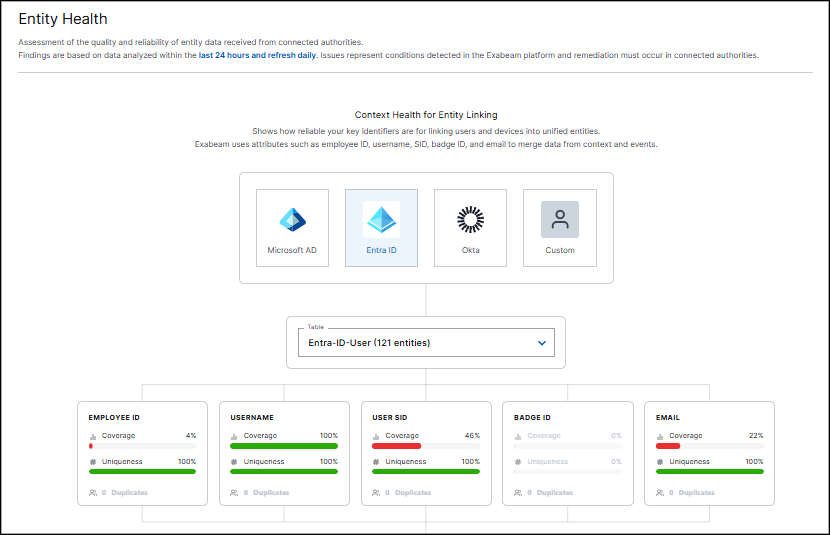Click the EMAIL card heading
This screenshot has width=830, height=535.
667,418
